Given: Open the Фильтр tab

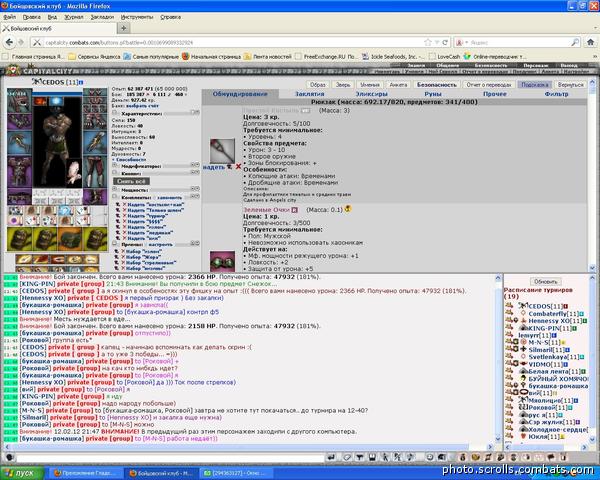Looking at the screenshot, I should [556, 94].
